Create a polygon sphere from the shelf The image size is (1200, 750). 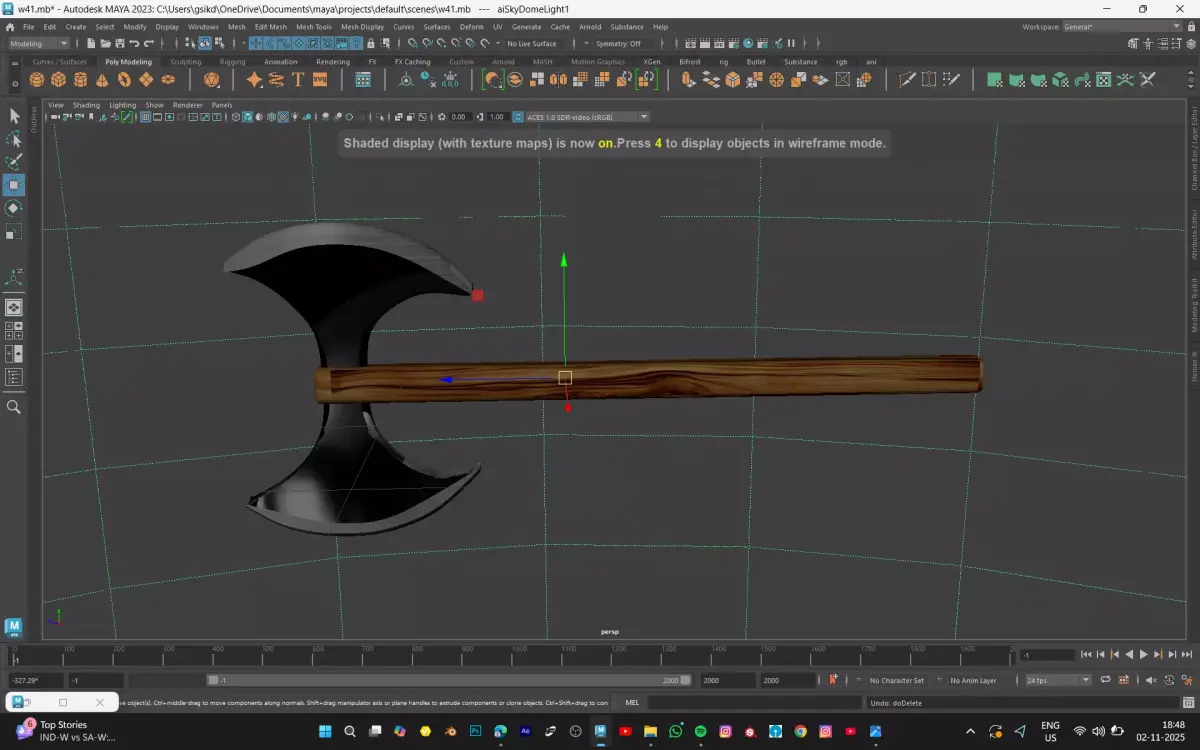point(35,79)
